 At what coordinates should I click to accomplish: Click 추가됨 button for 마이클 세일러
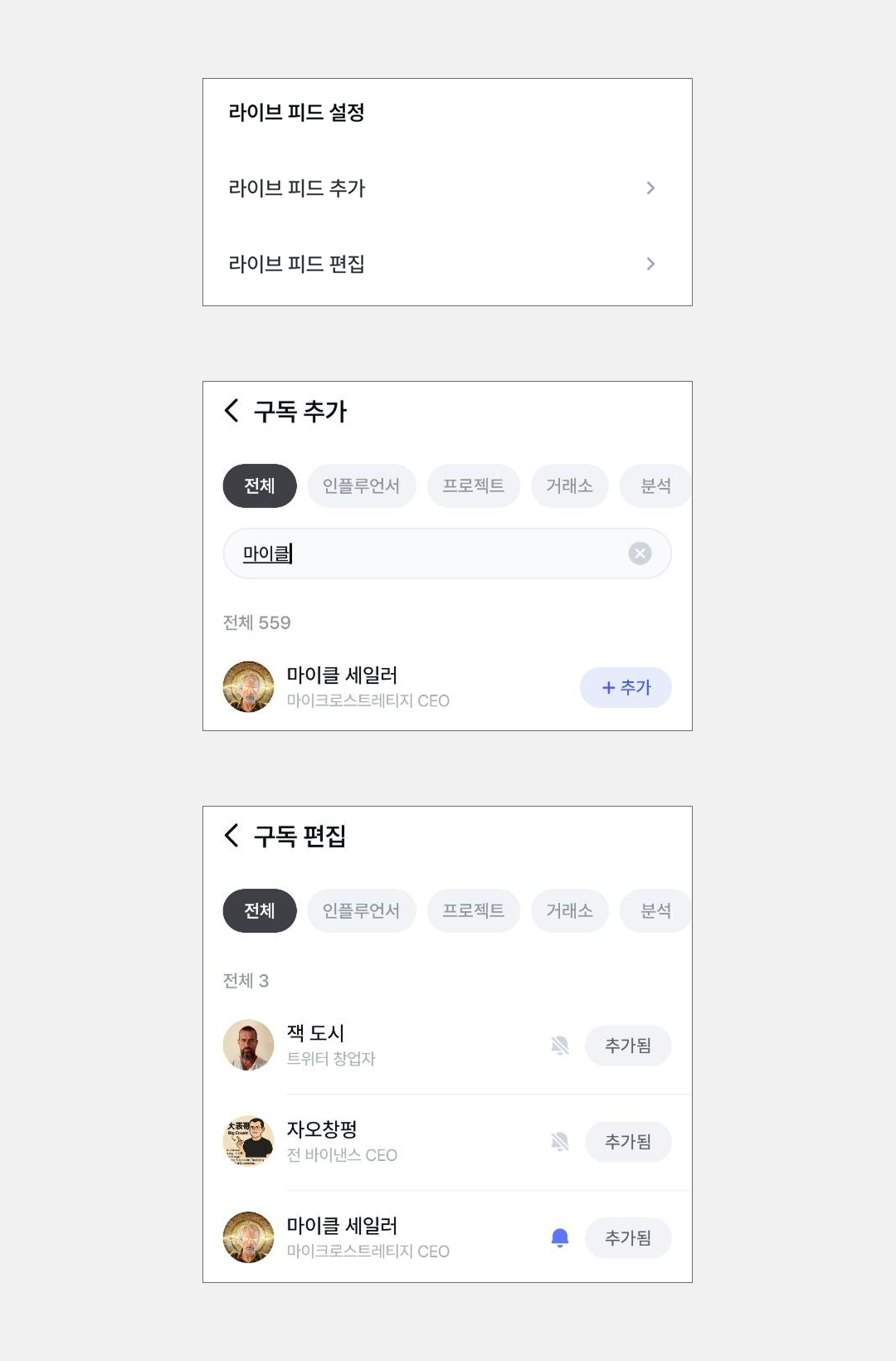pos(628,1238)
